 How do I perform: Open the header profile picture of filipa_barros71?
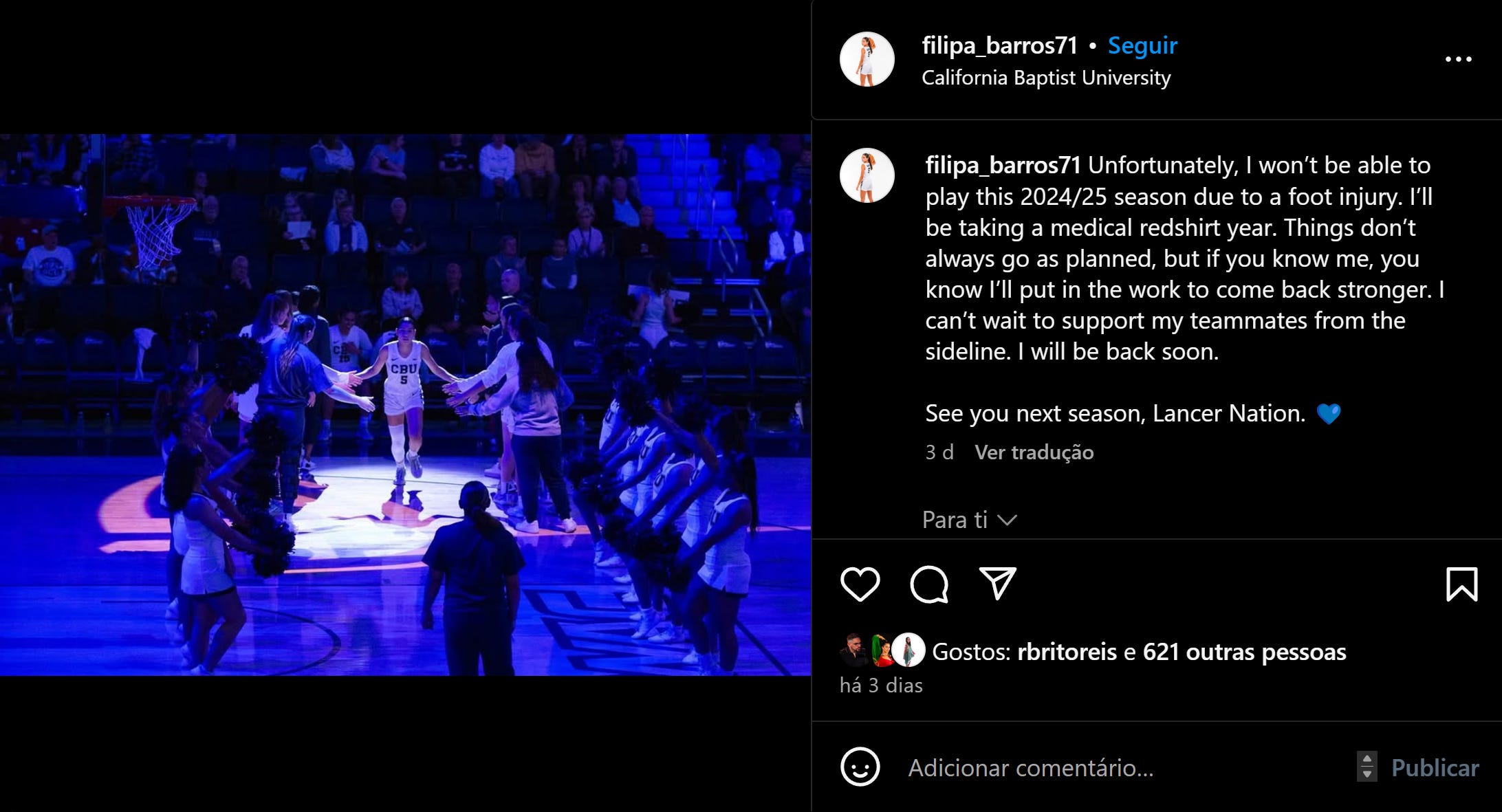(x=867, y=59)
